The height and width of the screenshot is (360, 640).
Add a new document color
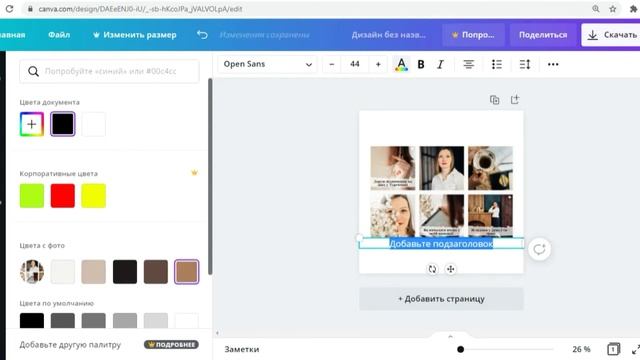[x=32, y=124]
